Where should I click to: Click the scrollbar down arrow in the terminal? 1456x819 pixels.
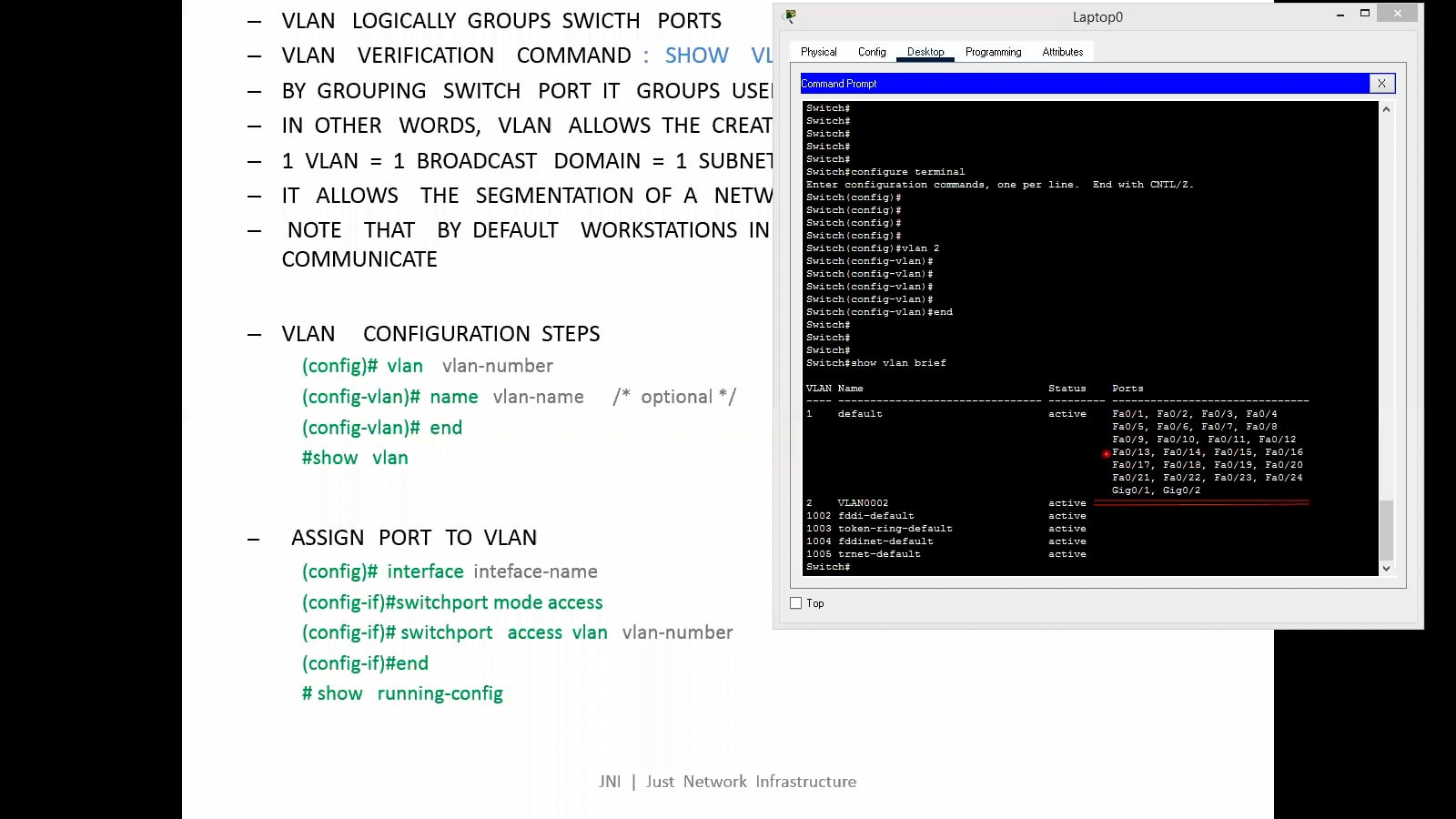tap(1387, 568)
